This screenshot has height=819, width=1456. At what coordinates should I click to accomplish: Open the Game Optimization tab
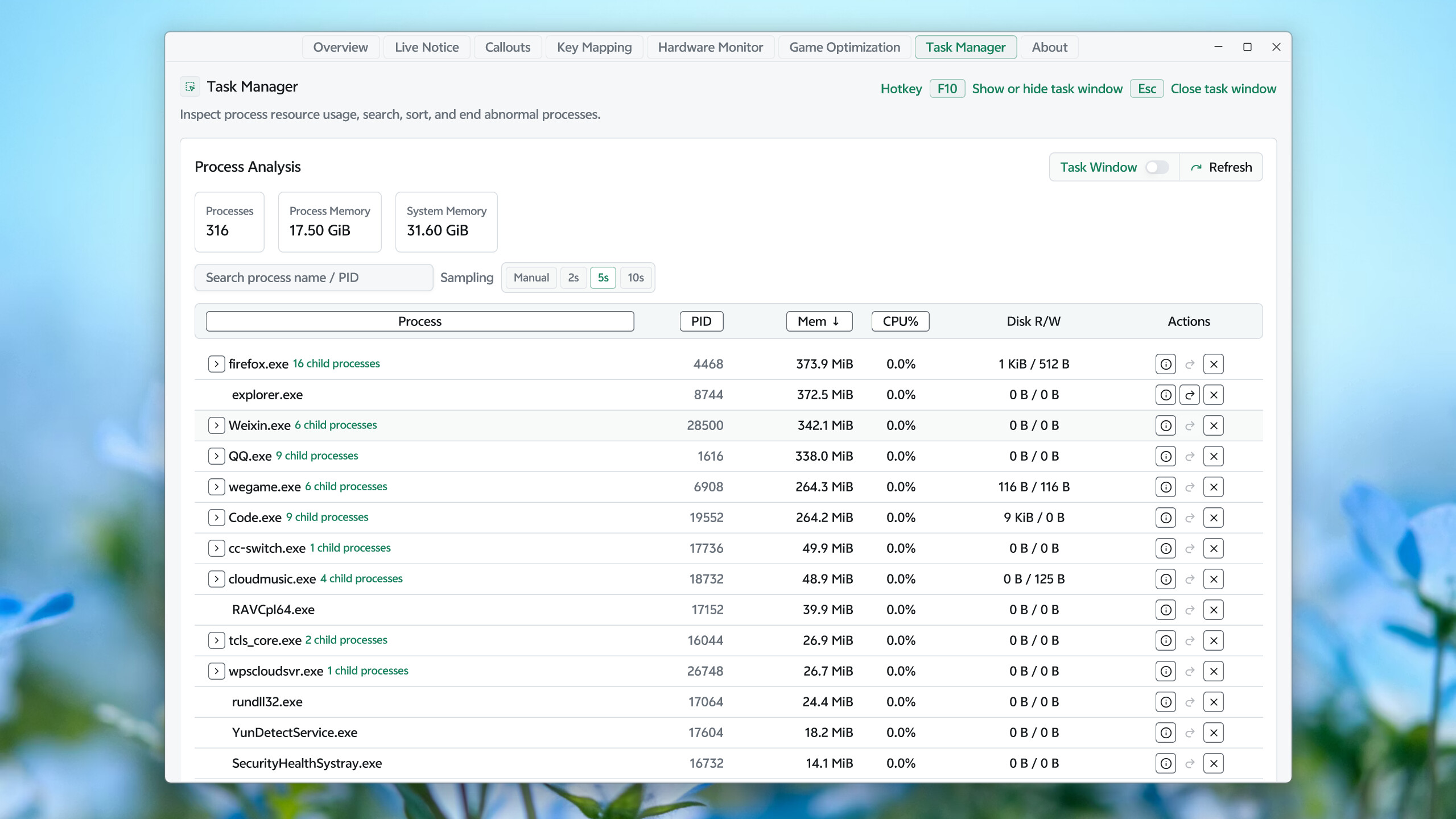pos(844,47)
